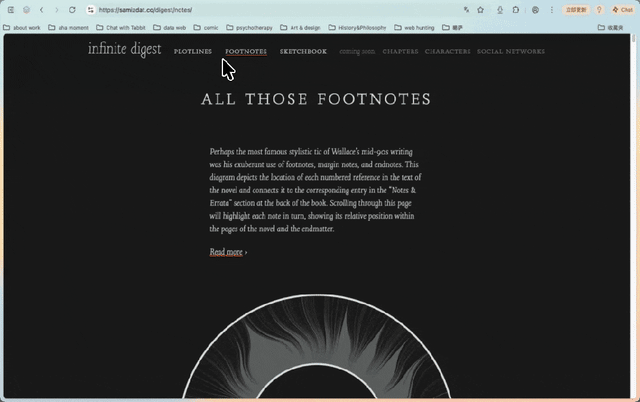Open the 'Chat with Tabbit' bookmark folder

pos(121,28)
